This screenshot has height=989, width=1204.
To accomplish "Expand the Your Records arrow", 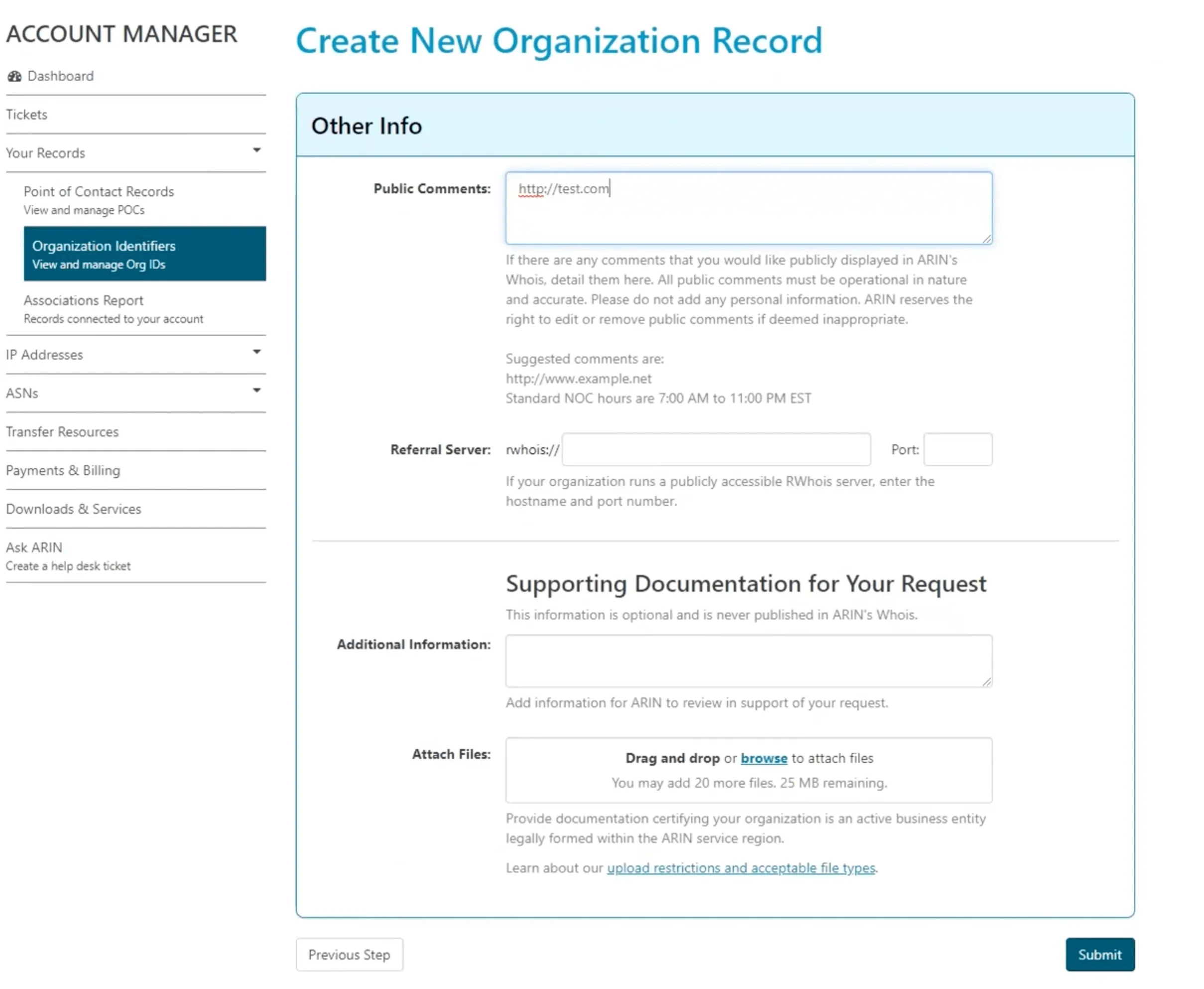I will click(x=257, y=150).
